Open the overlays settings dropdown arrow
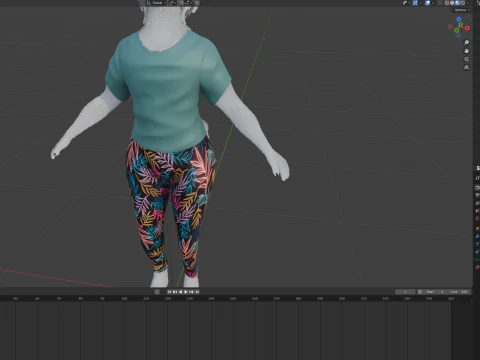 pos(433,3)
